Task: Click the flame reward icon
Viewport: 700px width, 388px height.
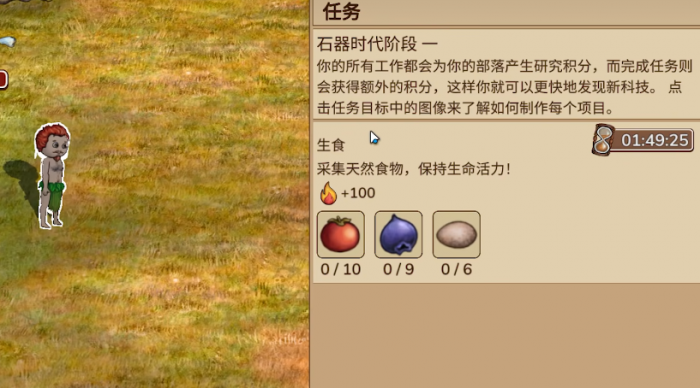Action: tap(328, 193)
